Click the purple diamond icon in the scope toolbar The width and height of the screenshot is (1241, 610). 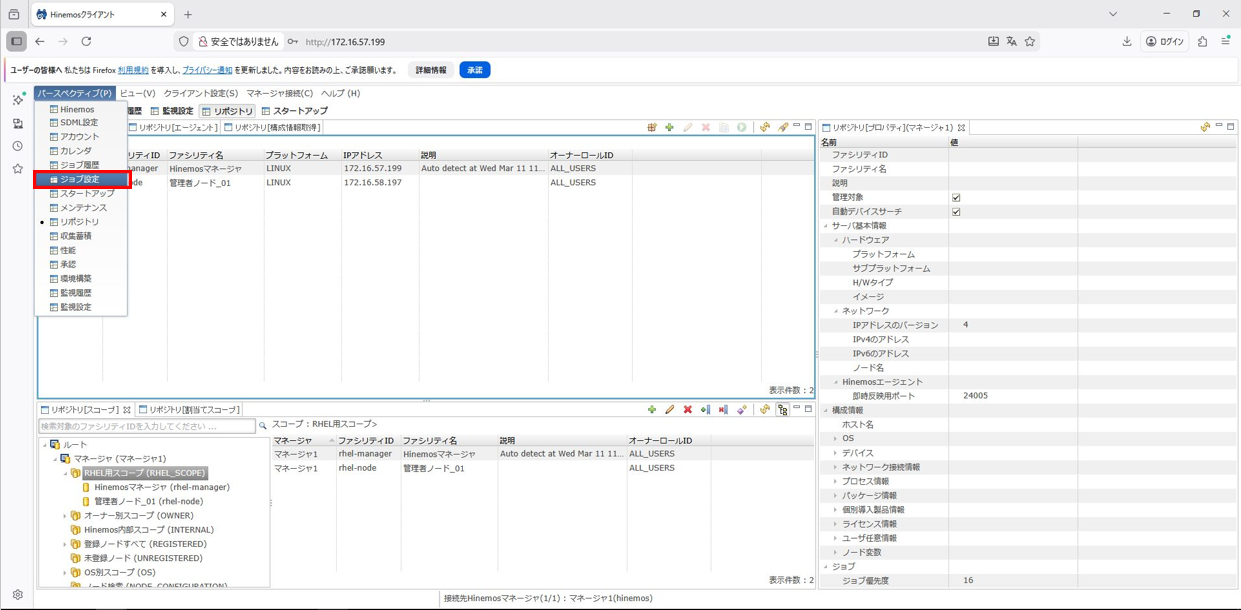[x=742, y=410]
